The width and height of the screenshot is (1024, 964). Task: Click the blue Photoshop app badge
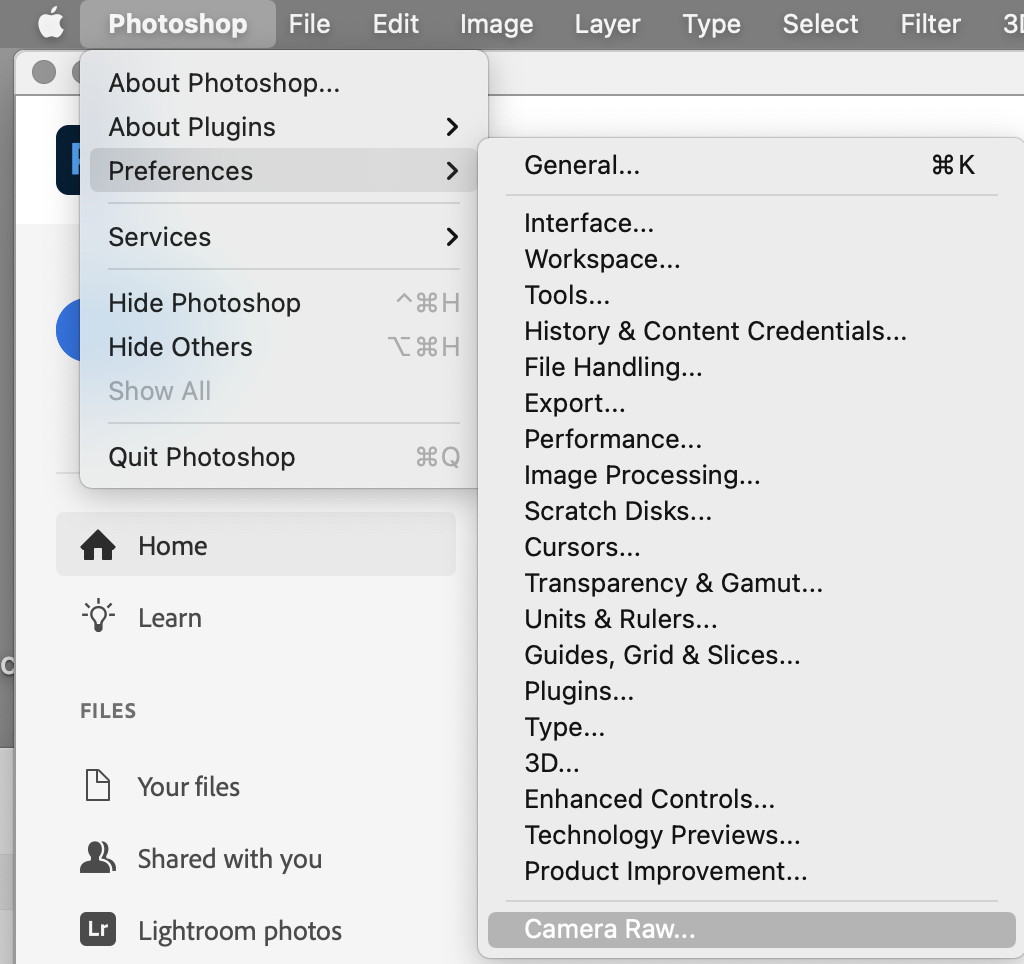(x=72, y=160)
